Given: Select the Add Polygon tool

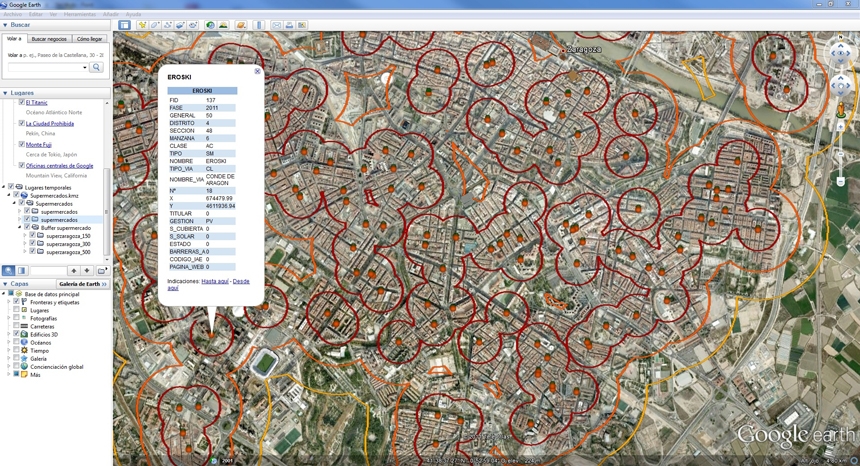Looking at the screenshot, I should click(155, 25).
